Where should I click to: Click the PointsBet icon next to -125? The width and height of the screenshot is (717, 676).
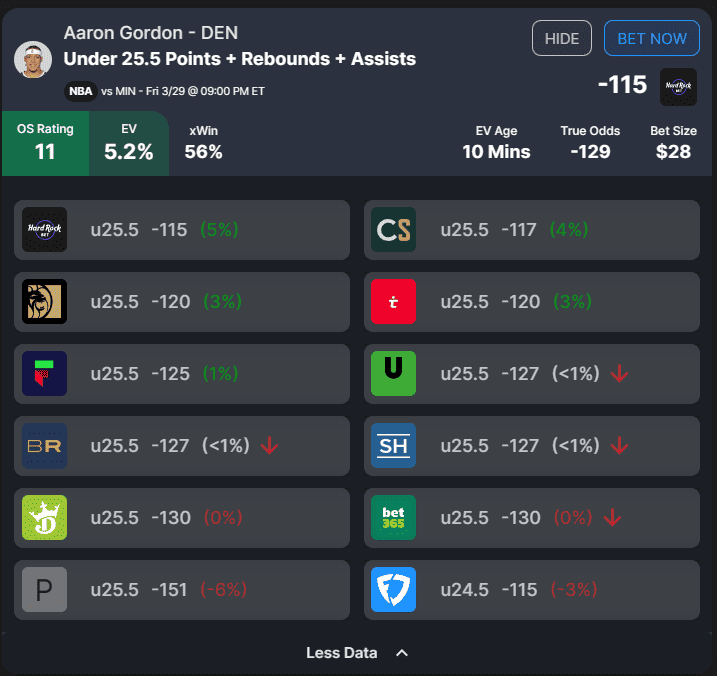coord(44,373)
